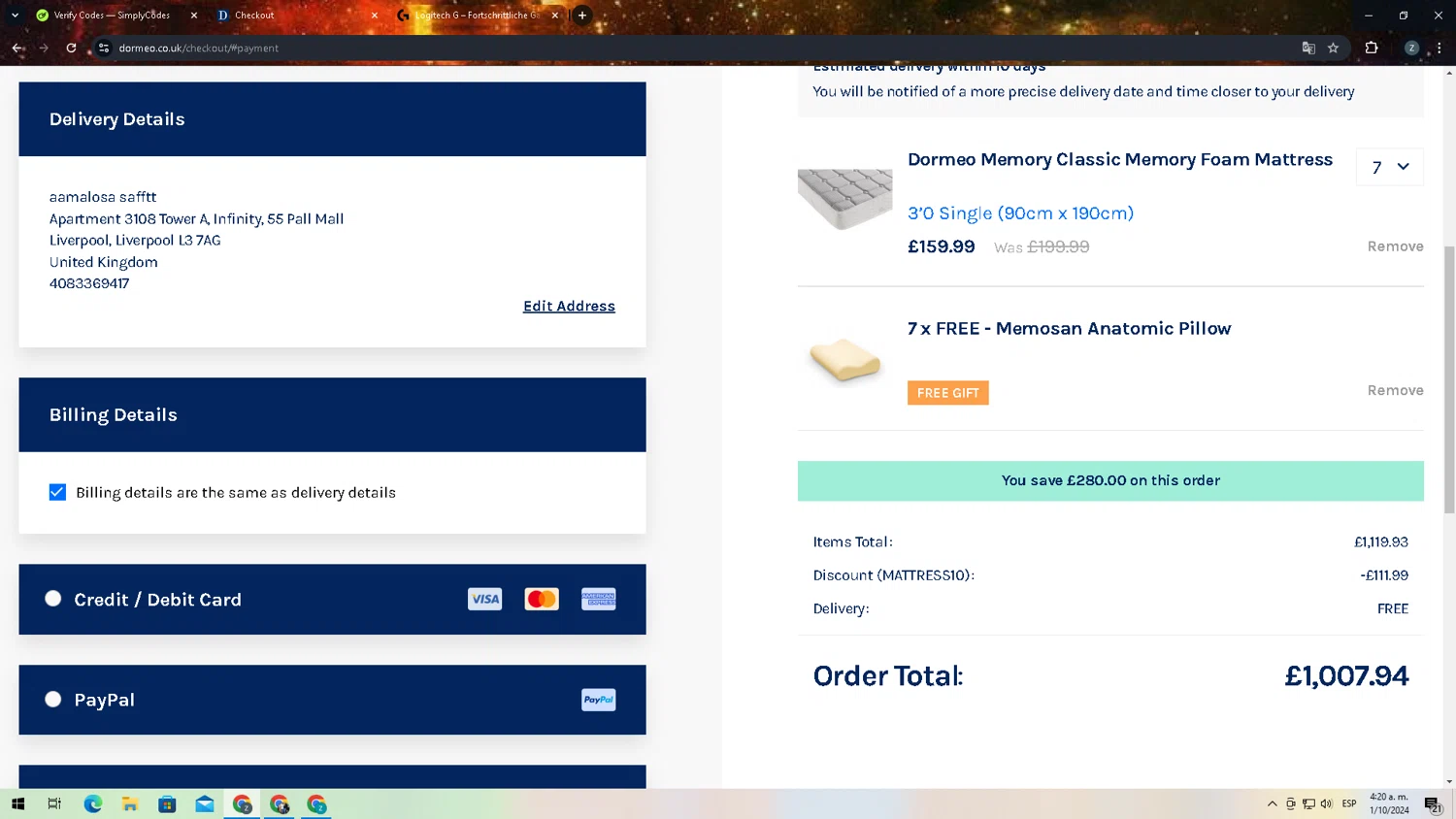Viewport: 1456px width, 819px height.
Task: Click the ESP language indicator
Action: 1349,803
